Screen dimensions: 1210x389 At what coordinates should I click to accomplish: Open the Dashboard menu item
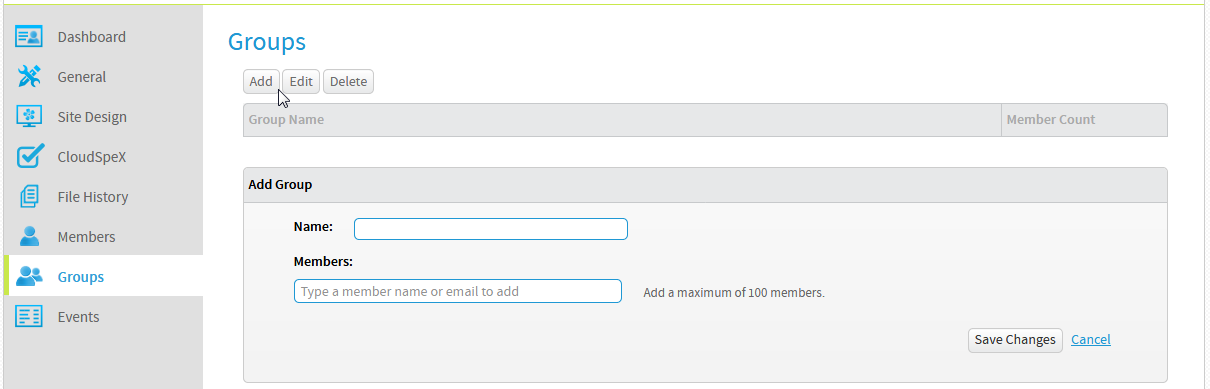click(x=92, y=37)
